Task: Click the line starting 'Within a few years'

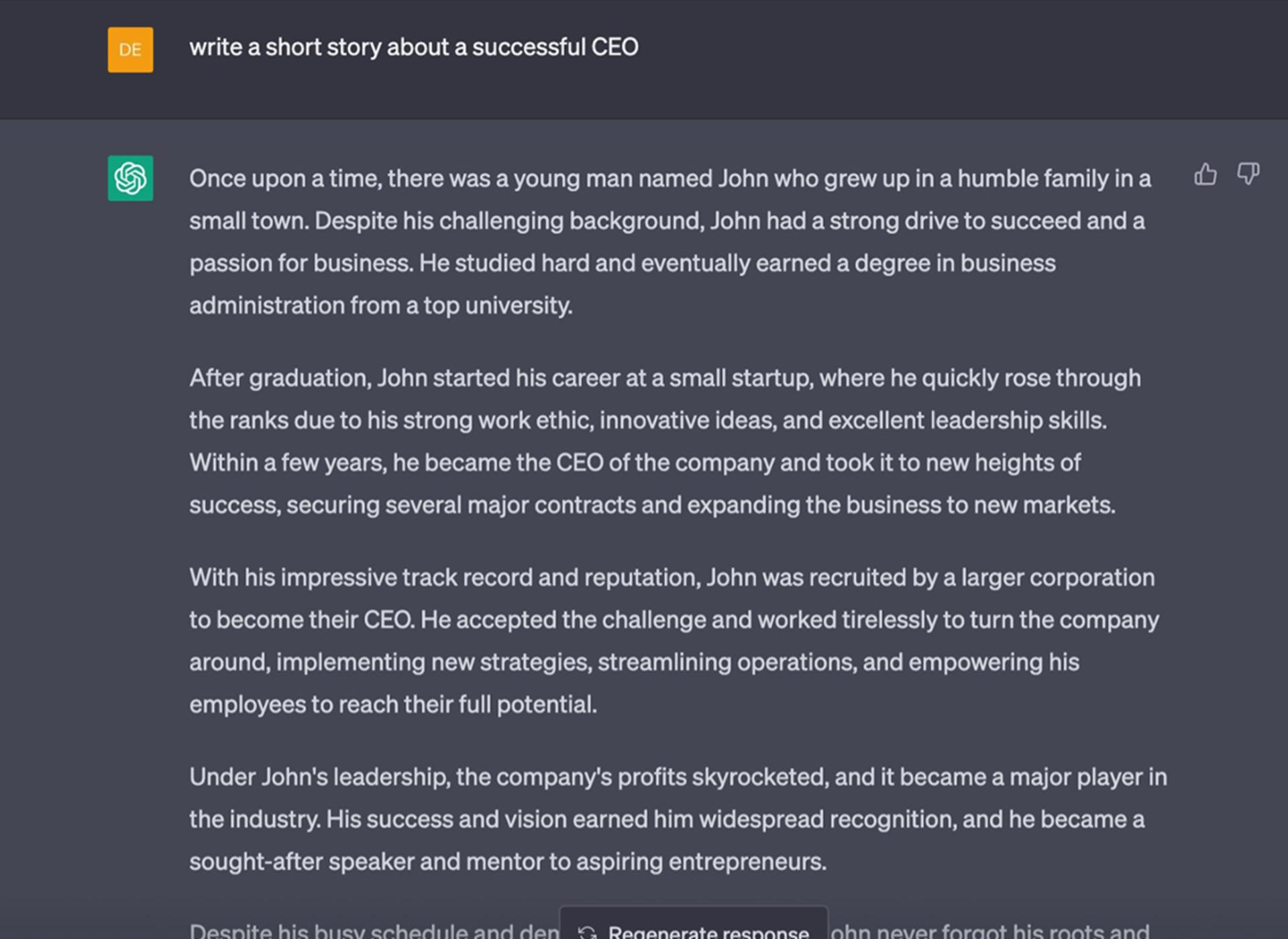Action: (635, 463)
